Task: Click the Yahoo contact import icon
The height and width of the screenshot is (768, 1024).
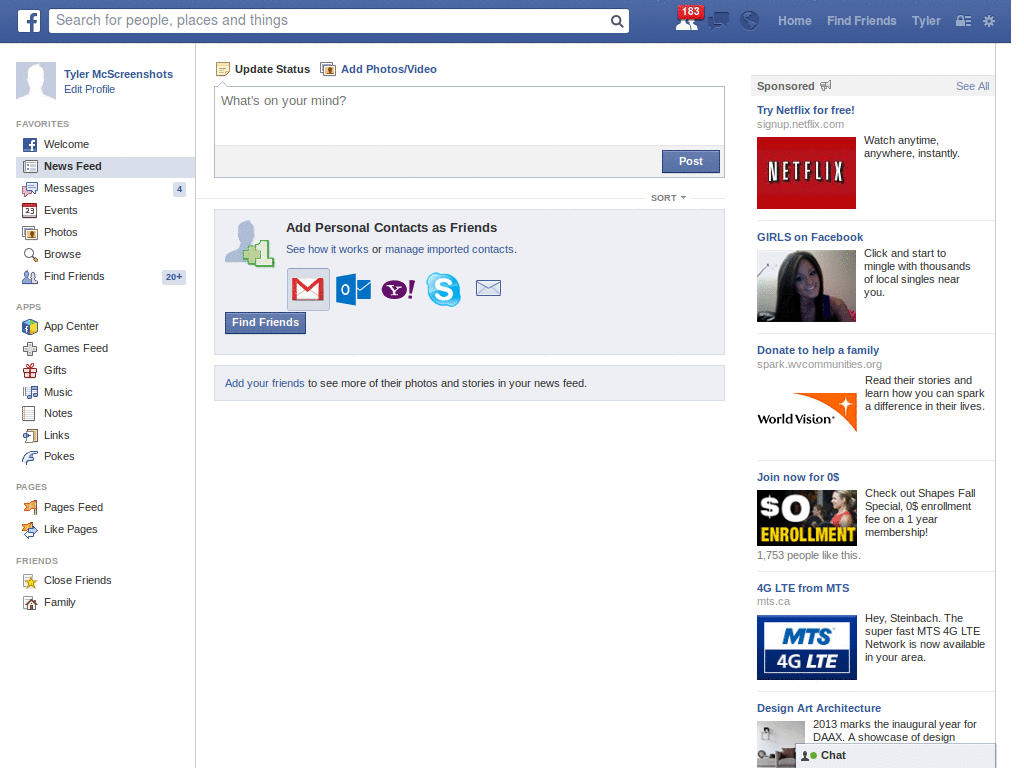Action: point(398,289)
